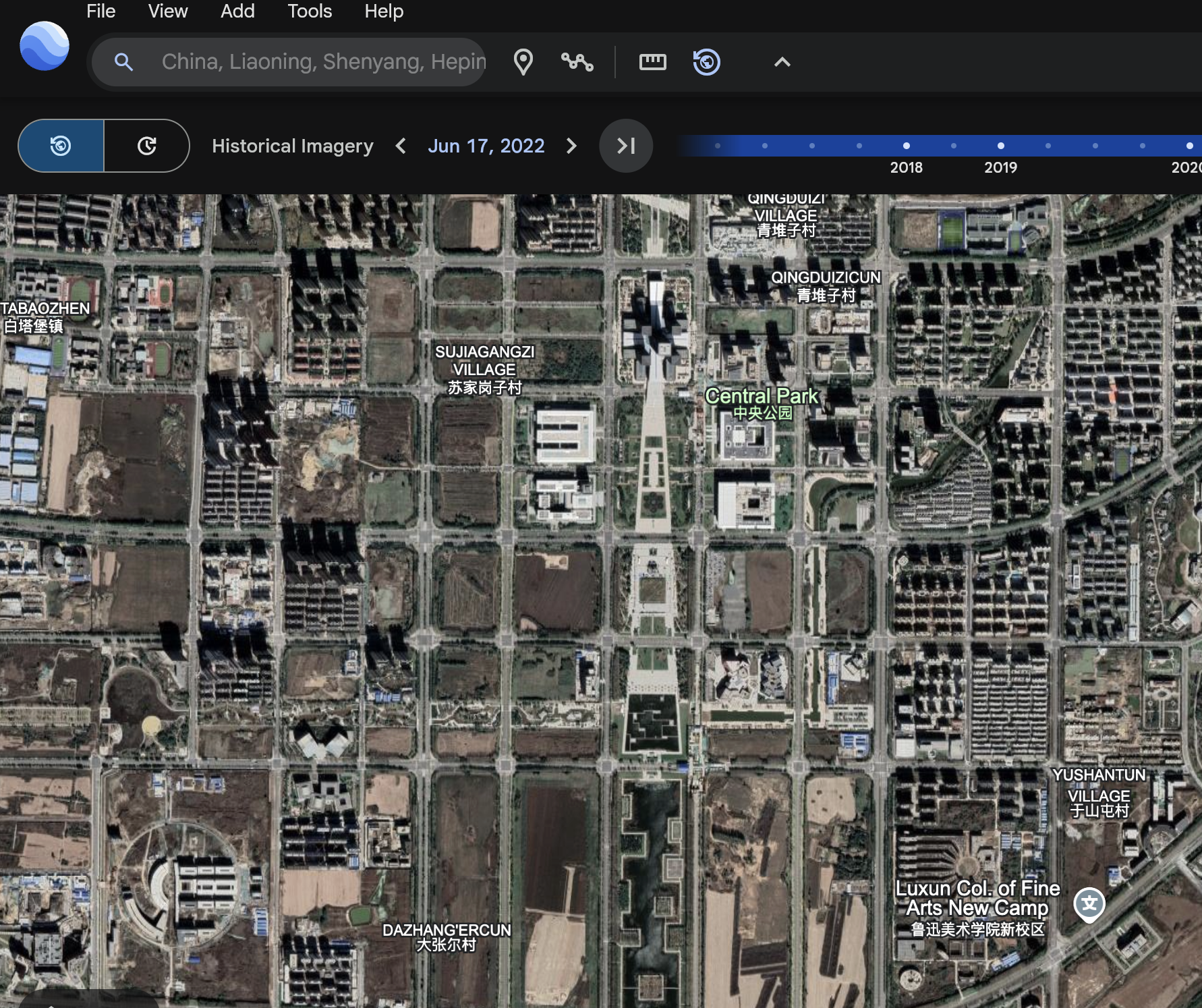Collapse the toolbar with the up chevron
Image resolution: width=1202 pixels, height=1008 pixels.
pos(782,62)
